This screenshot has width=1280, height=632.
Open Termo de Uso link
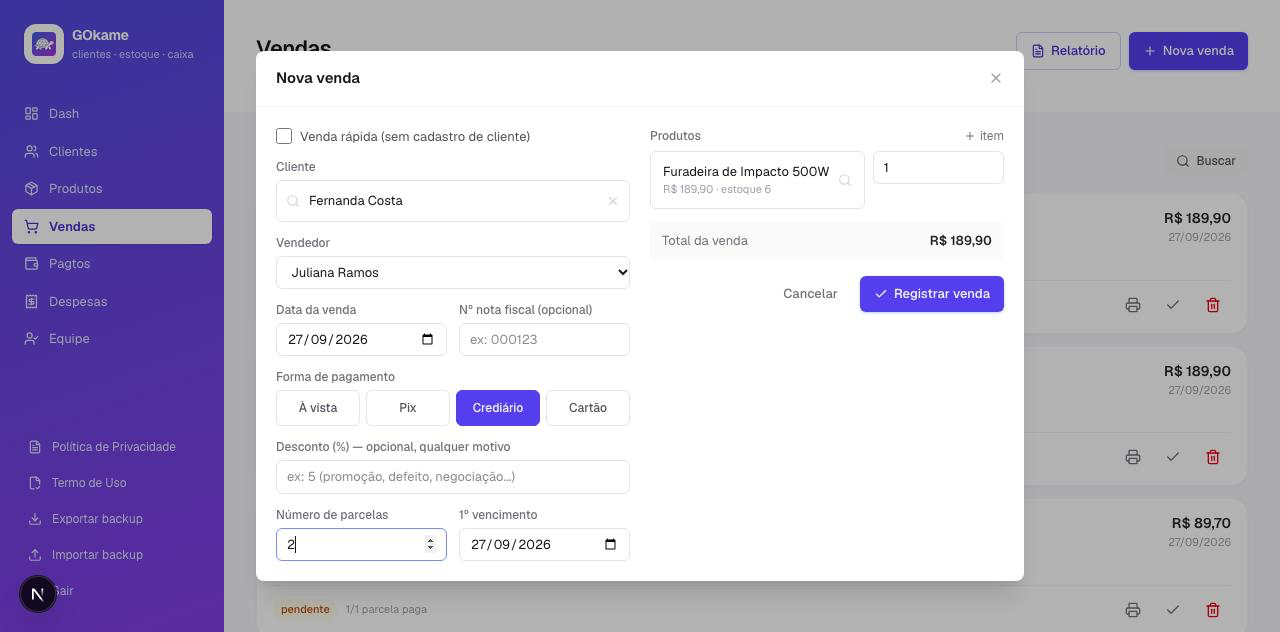[112, 483]
